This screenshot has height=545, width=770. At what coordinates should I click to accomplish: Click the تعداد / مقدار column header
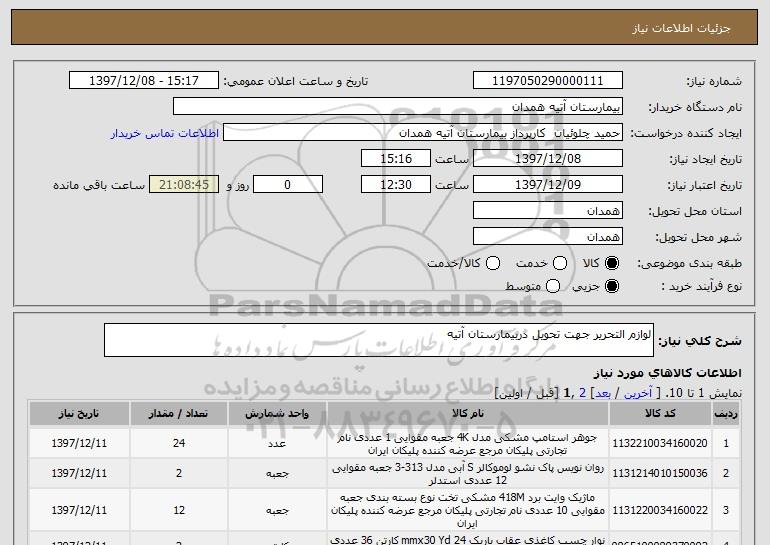pyautogui.click(x=179, y=413)
